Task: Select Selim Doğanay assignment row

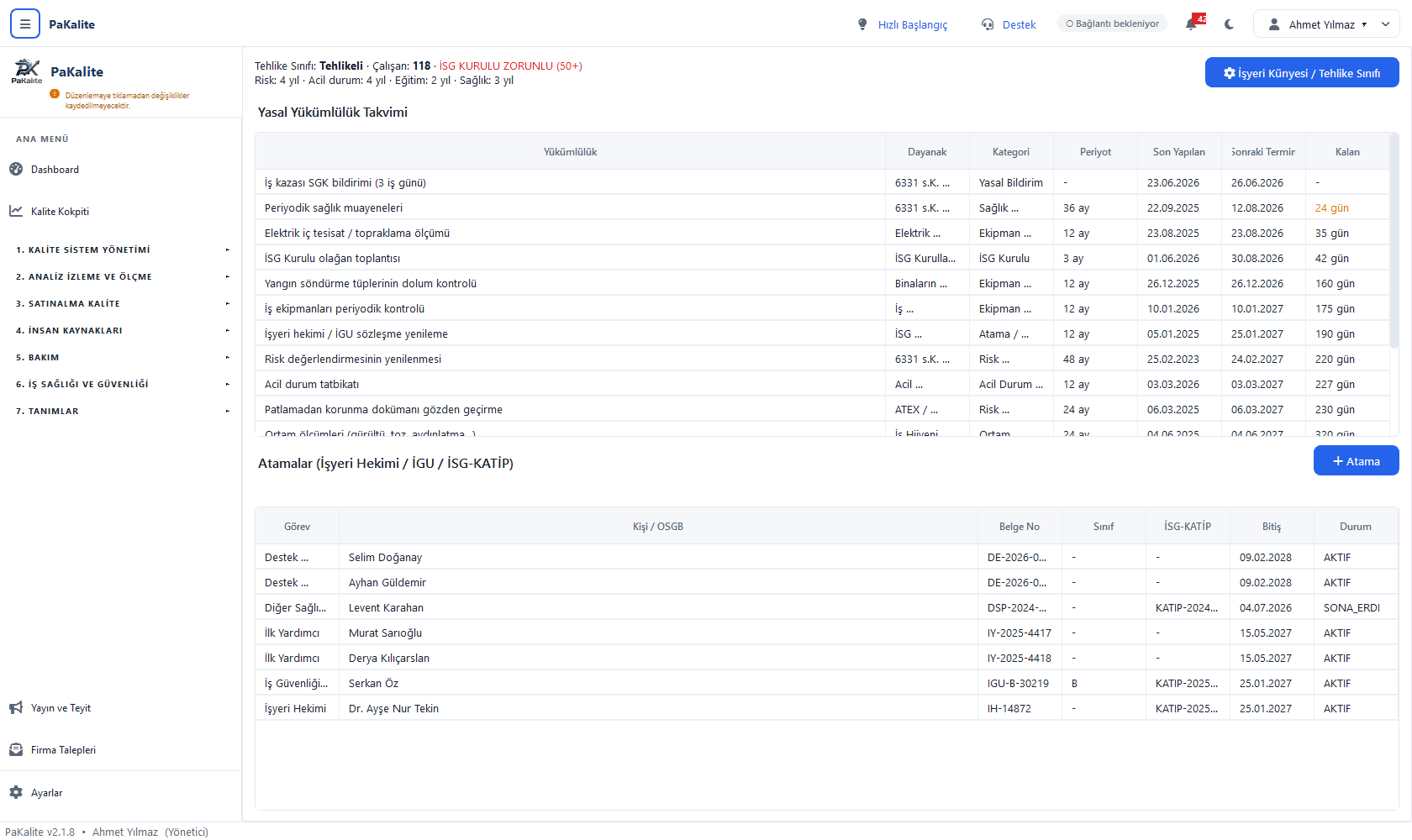Action: [x=827, y=557]
